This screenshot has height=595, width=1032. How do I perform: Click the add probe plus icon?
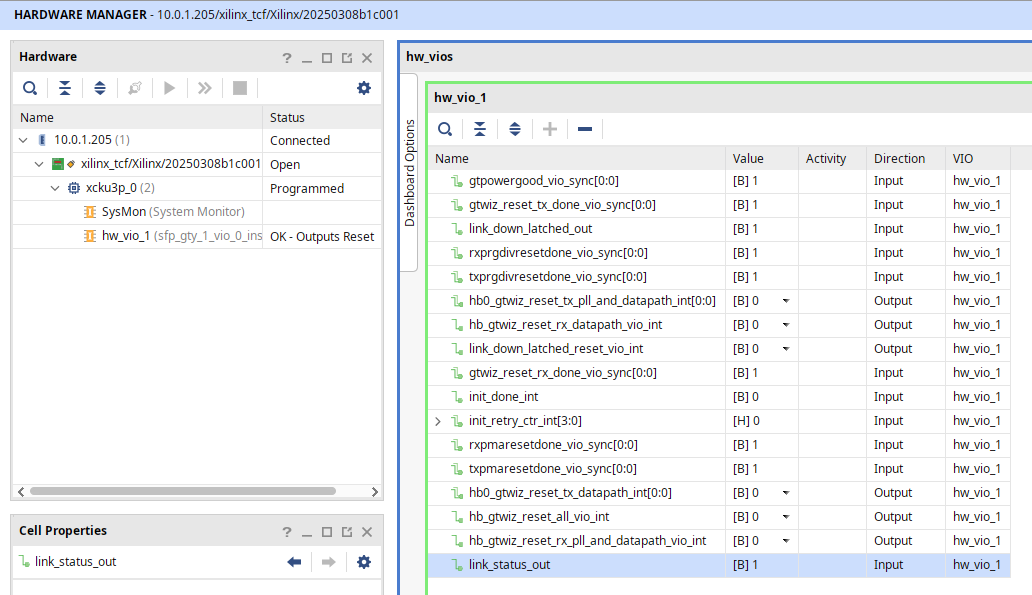coord(550,129)
